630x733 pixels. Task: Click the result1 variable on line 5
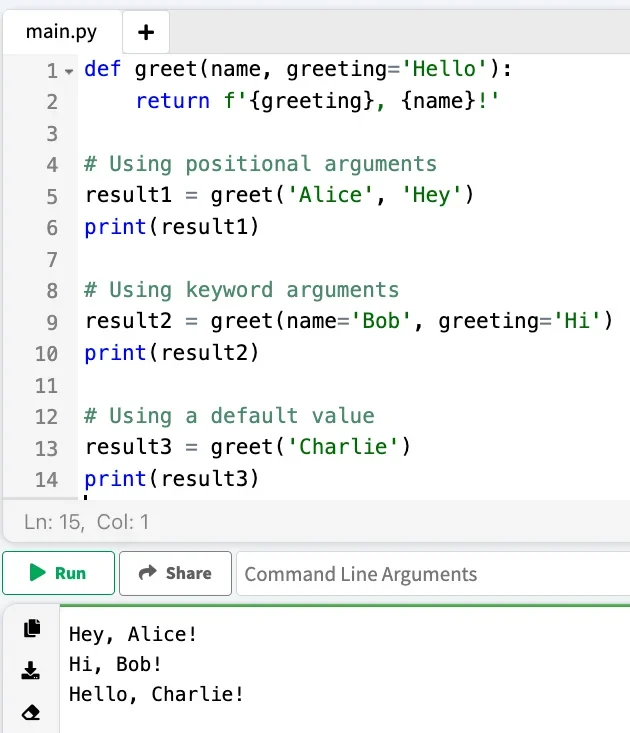point(129,195)
